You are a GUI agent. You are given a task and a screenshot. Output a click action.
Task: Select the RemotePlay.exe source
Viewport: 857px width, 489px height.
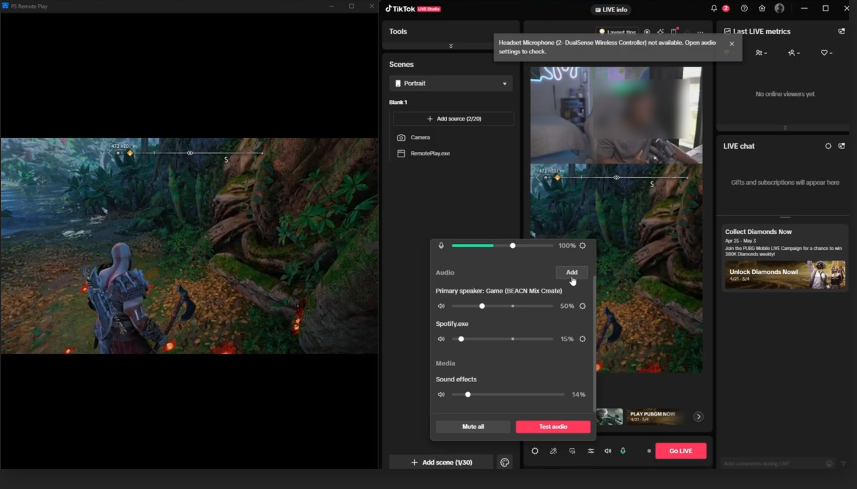coord(430,153)
